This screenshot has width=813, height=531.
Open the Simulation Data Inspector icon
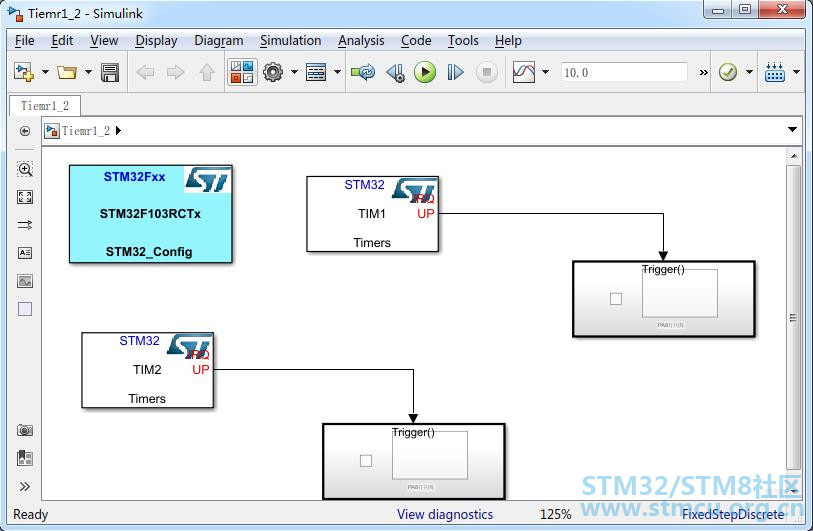click(524, 72)
